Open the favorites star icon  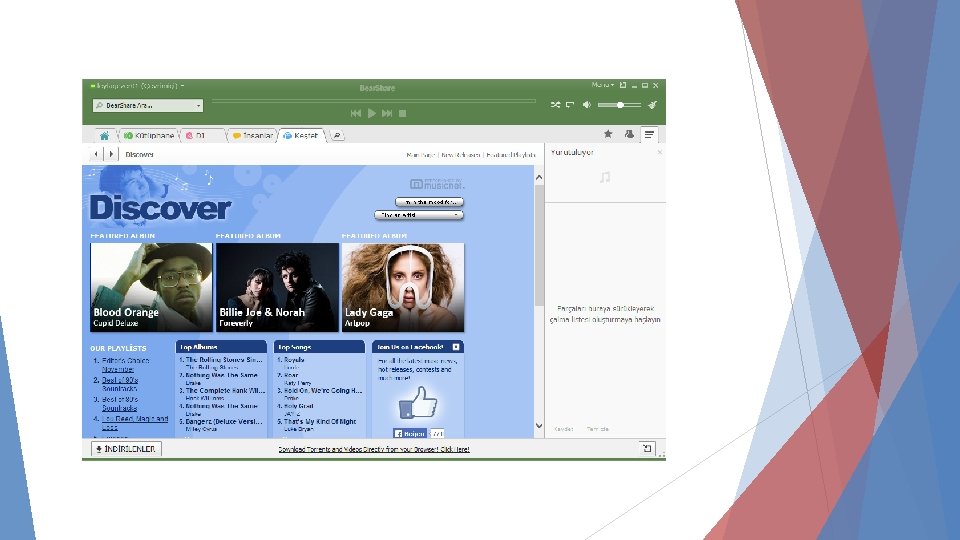608,133
